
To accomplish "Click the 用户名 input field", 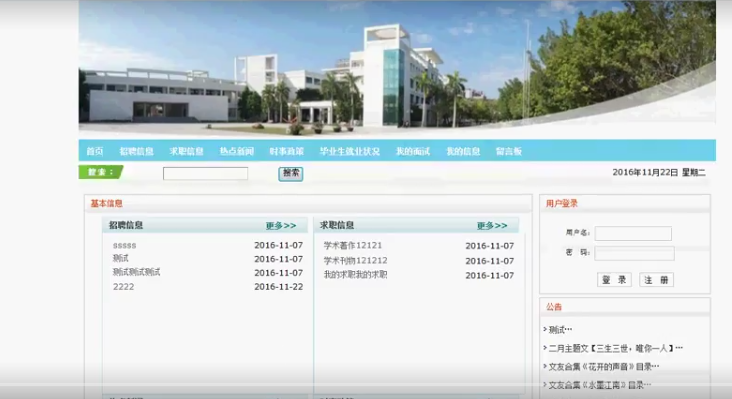I will click(x=633, y=233).
